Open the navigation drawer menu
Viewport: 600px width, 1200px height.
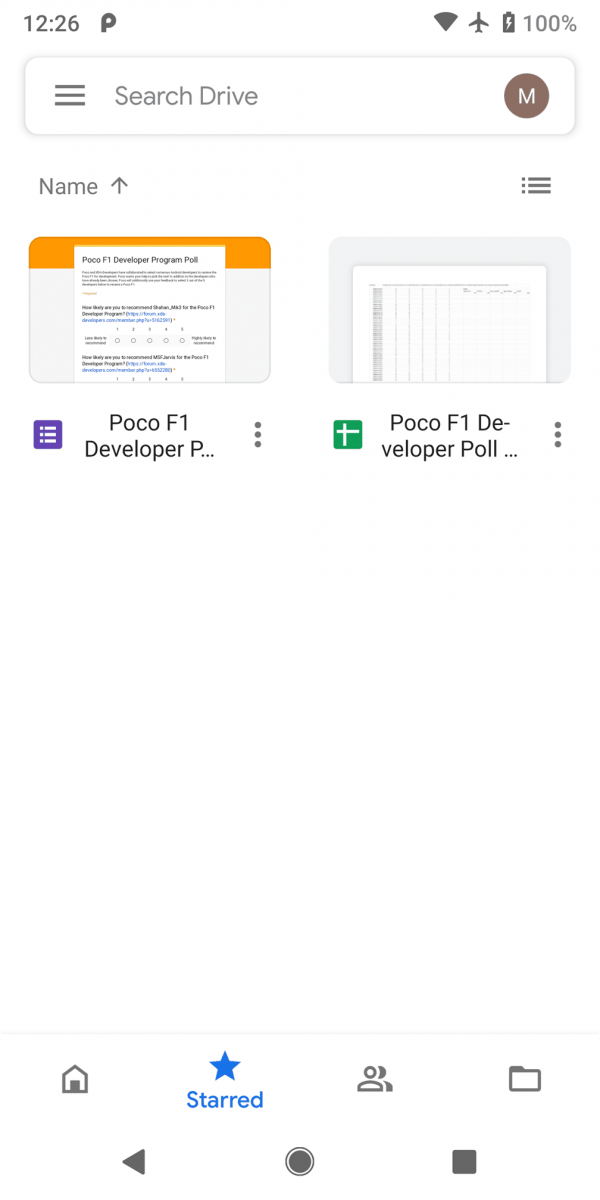coord(69,95)
